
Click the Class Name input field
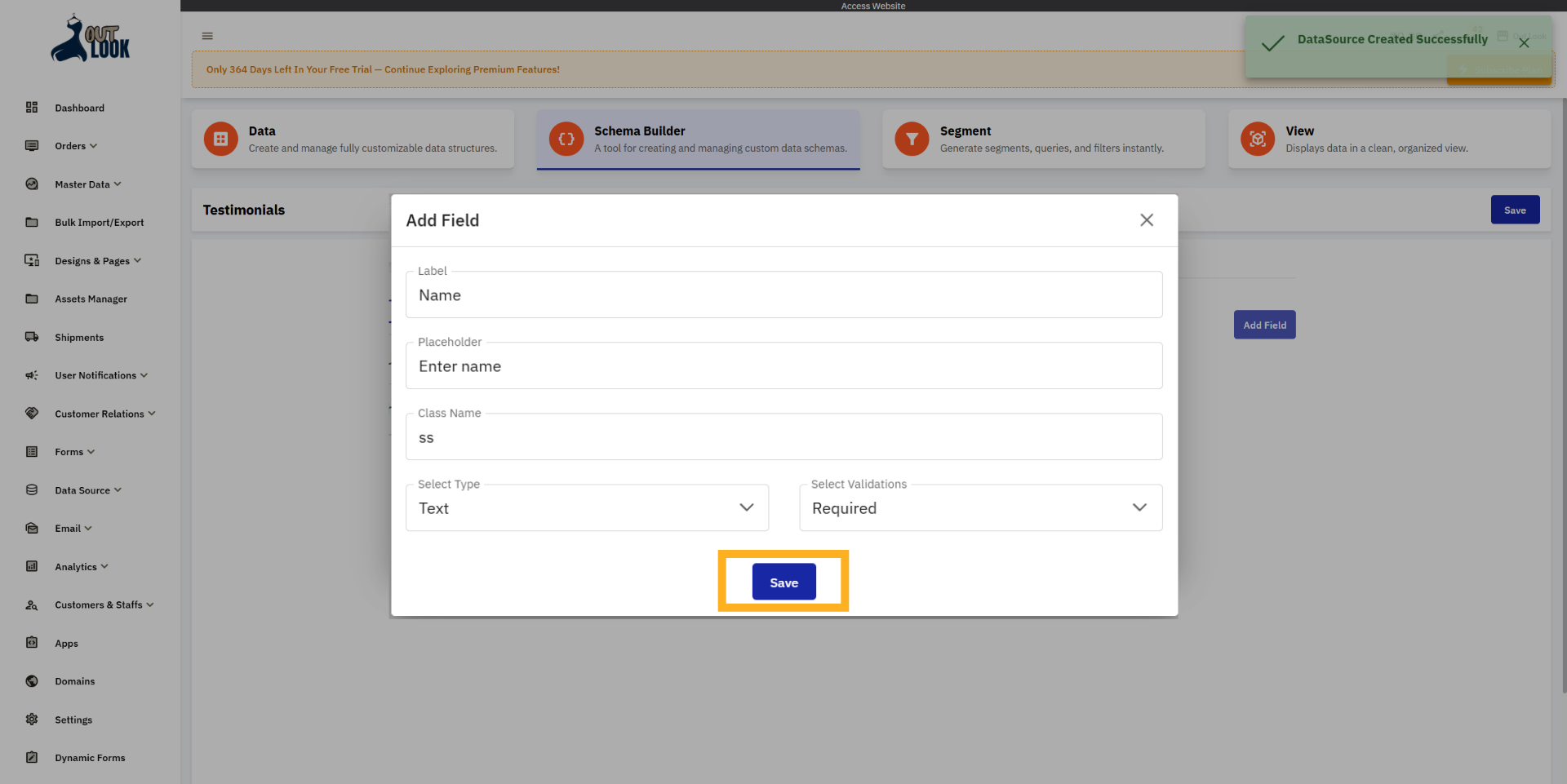(x=783, y=436)
